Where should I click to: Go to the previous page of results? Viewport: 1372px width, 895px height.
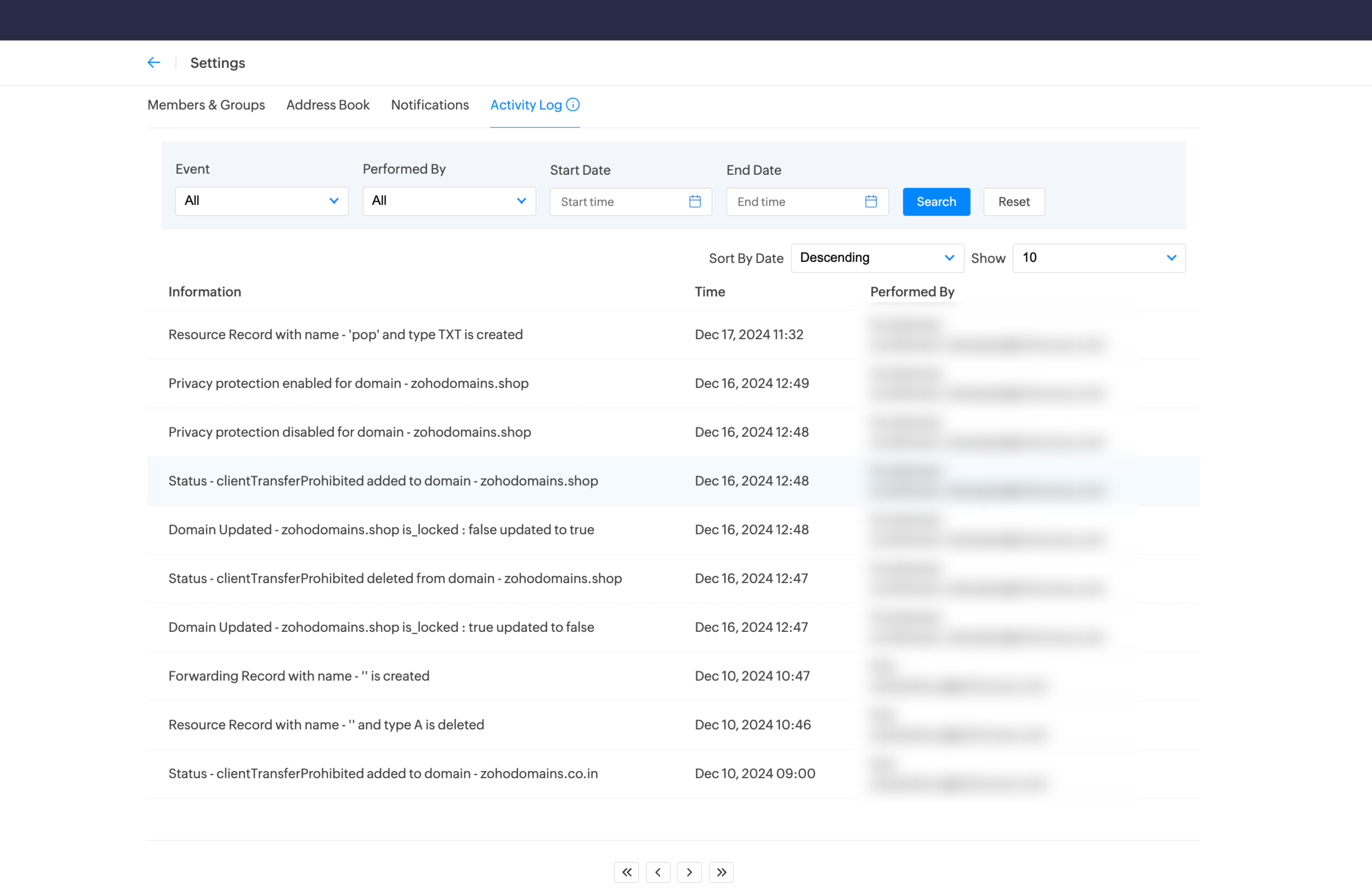[657, 872]
